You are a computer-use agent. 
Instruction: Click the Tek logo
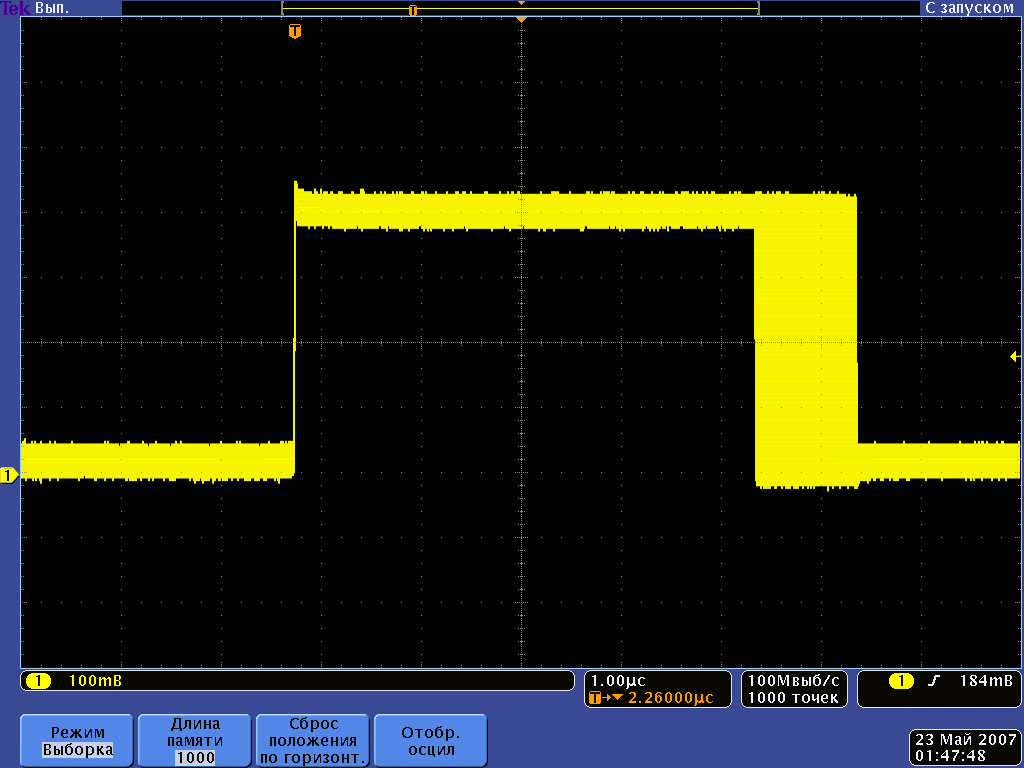click(15, 8)
